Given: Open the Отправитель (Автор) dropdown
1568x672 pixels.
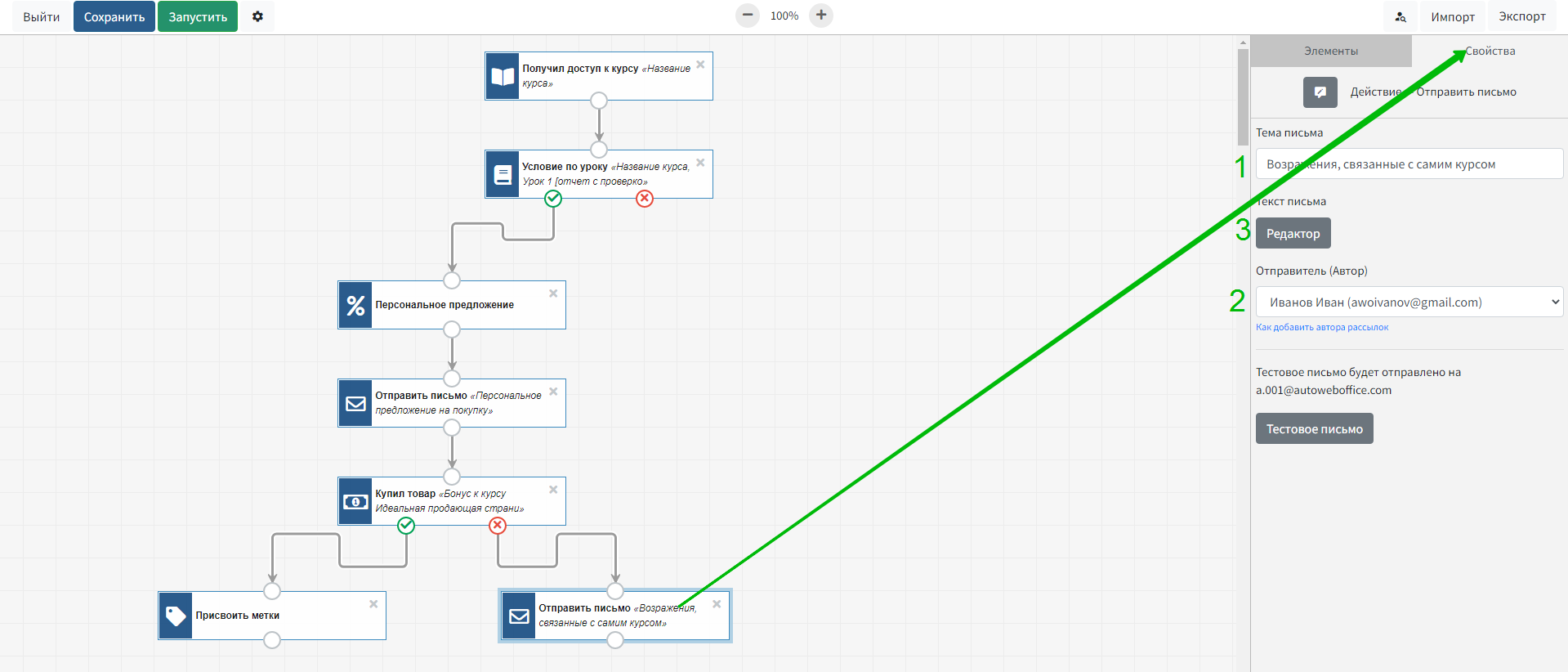Looking at the screenshot, I should click(1409, 302).
